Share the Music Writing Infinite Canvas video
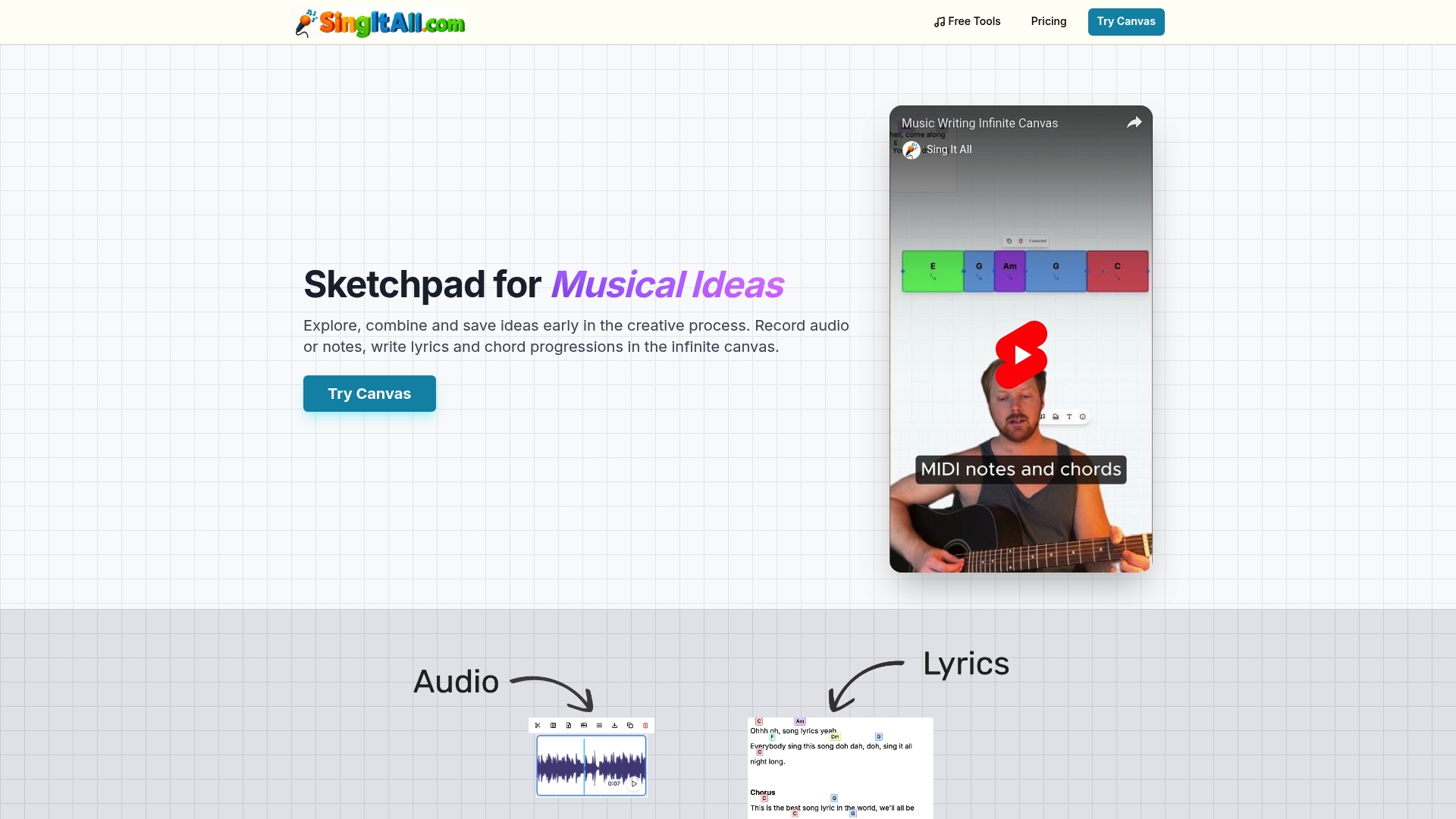The width and height of the screenshot is (1456, 819). (1134, 122)
